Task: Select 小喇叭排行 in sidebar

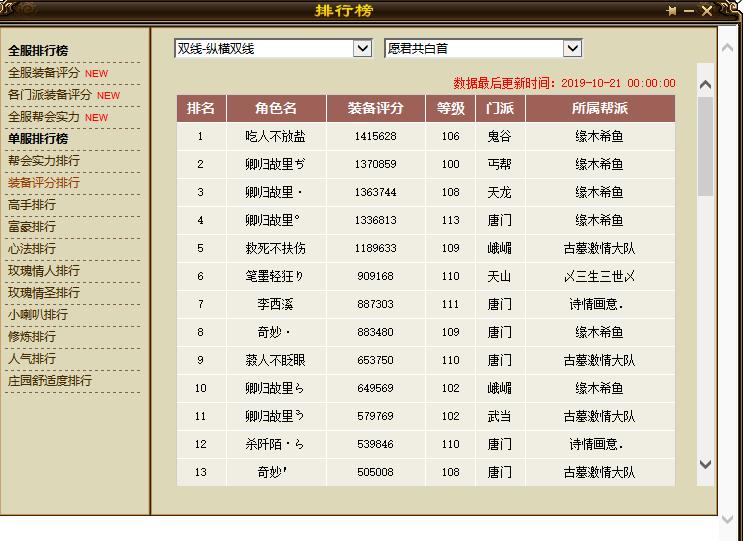Action: click(38, 314)
